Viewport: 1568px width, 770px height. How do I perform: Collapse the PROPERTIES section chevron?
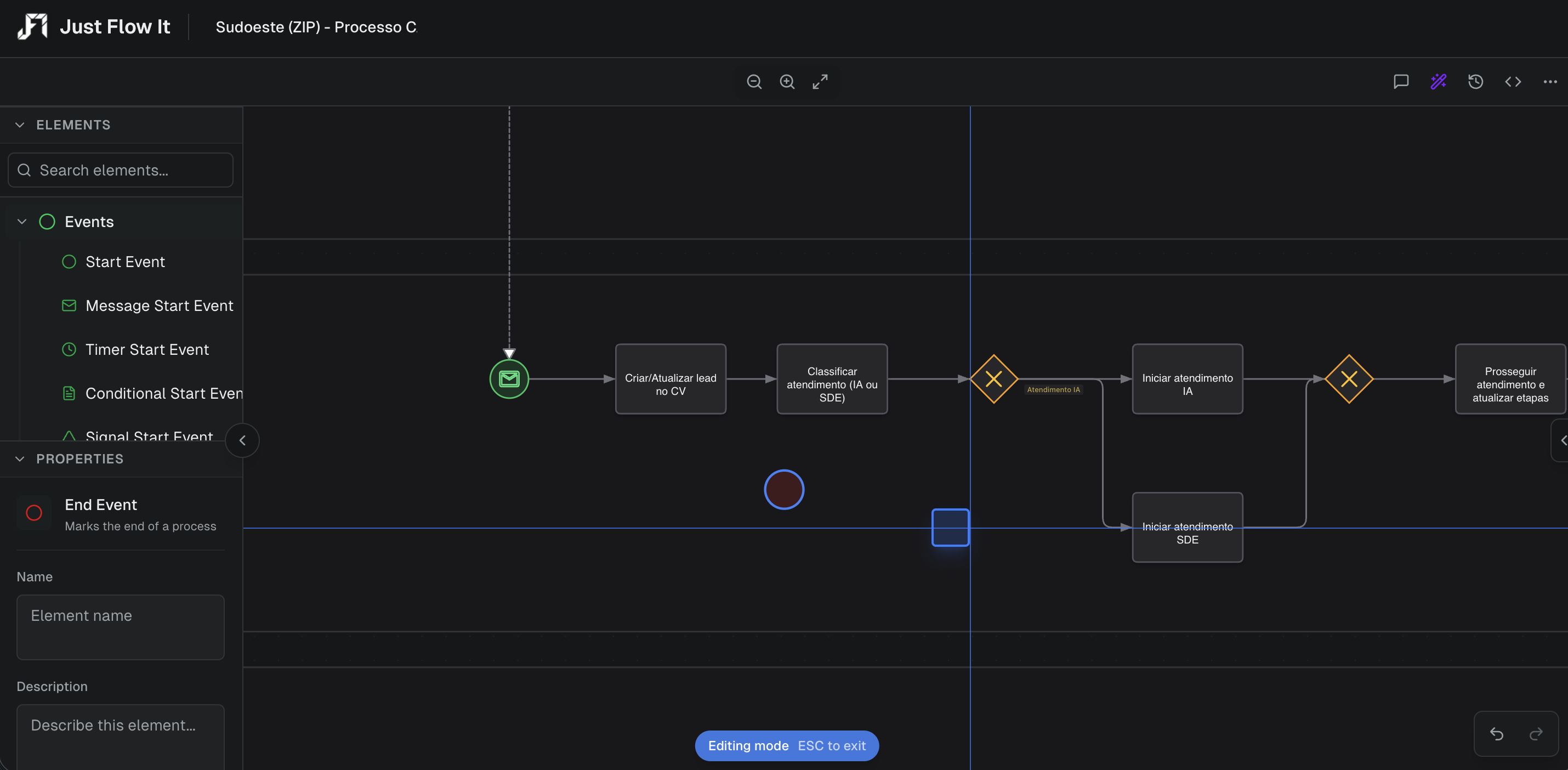(x=20, y=459)
